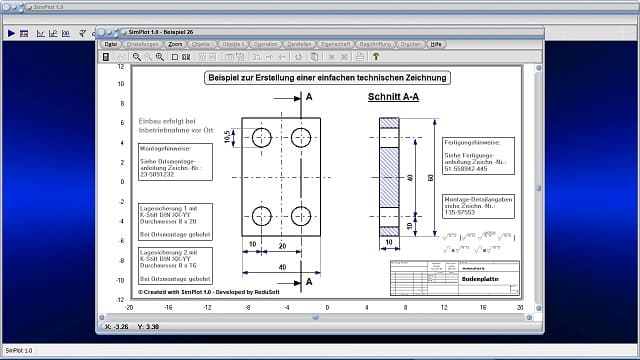Open the Objekte II menu

tap(233, 44)
